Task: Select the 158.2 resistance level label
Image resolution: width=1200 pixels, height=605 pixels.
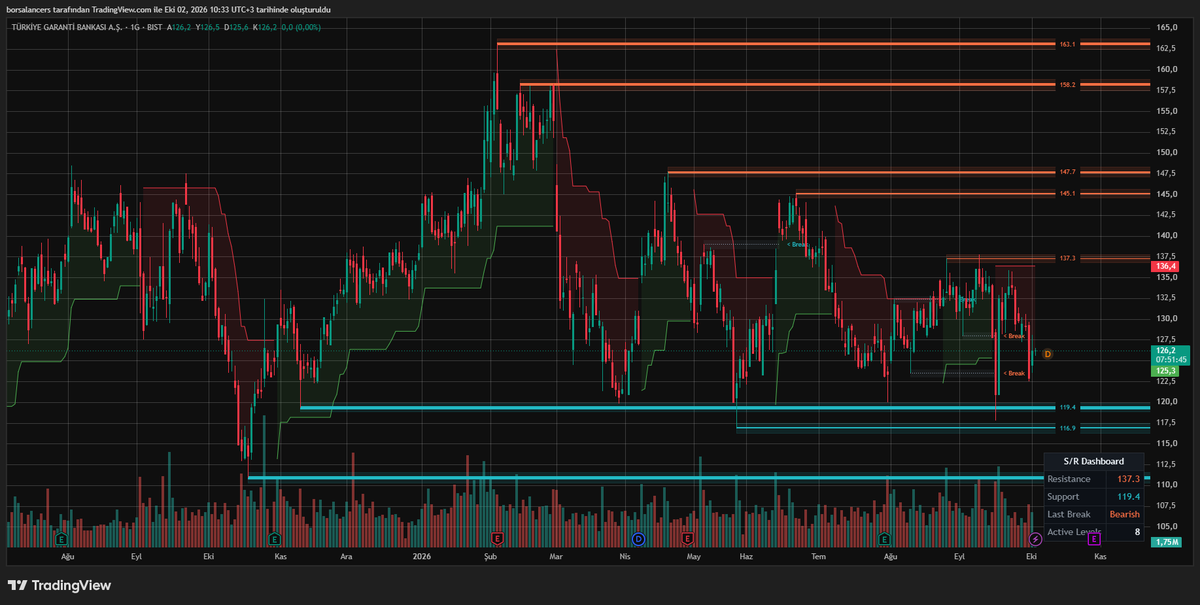Action: pos(1067,85)
